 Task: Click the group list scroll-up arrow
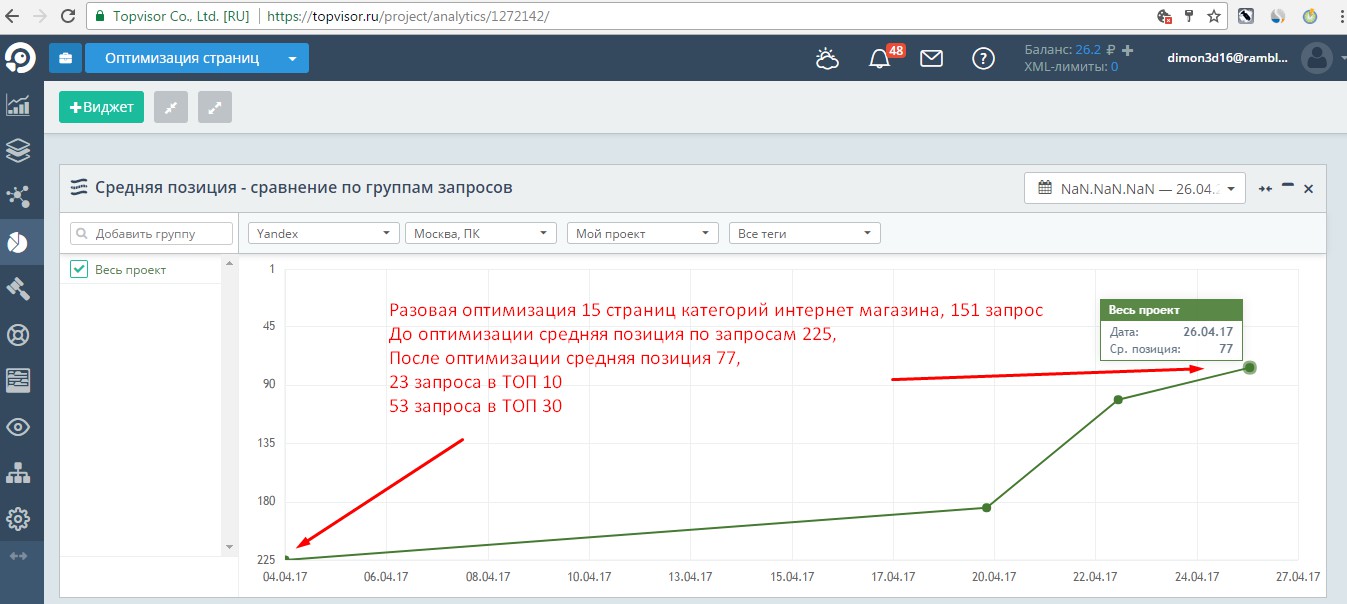(229, 264)
